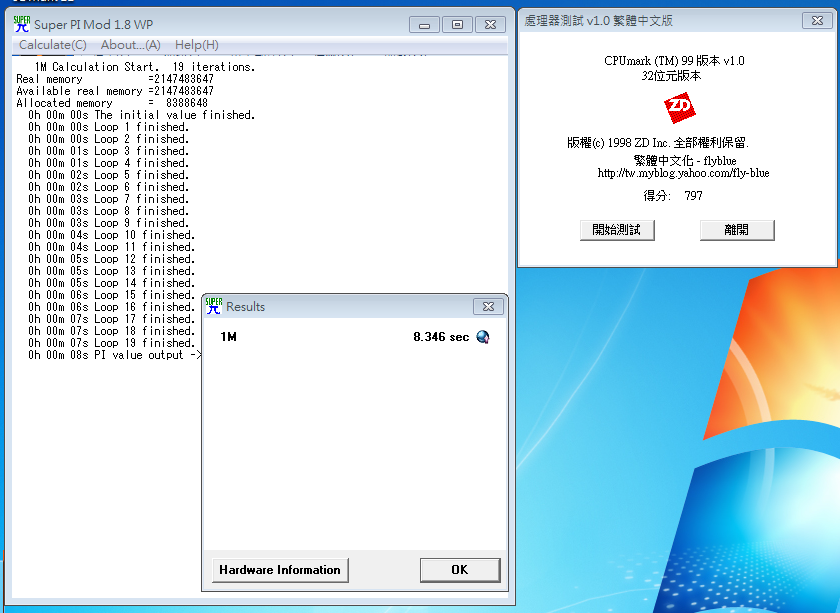Click the 'Loop 1 finished.' log line
The width and height of the screenshot is (840, 613).
click(x=109, y=127)
